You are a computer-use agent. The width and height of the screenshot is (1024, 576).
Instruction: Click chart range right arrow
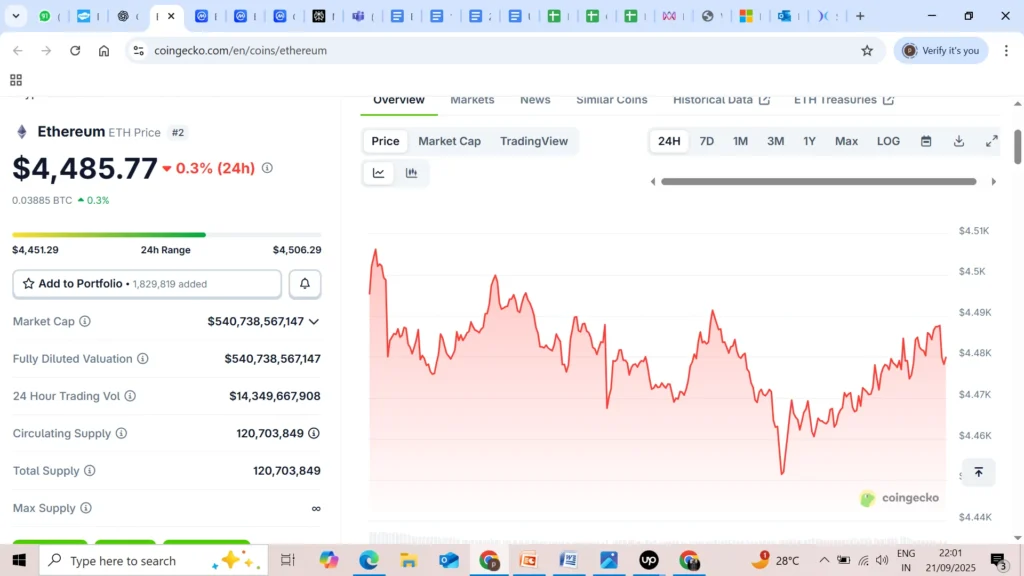point(993,182)
